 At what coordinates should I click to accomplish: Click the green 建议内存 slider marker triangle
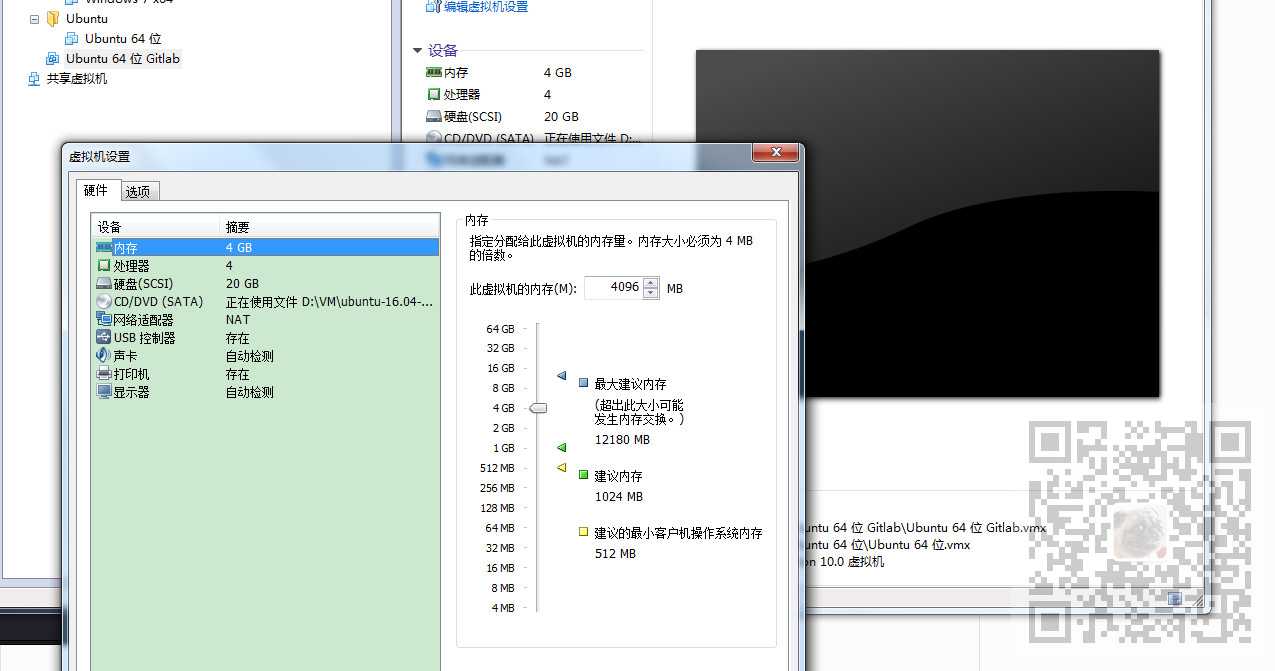561,447
